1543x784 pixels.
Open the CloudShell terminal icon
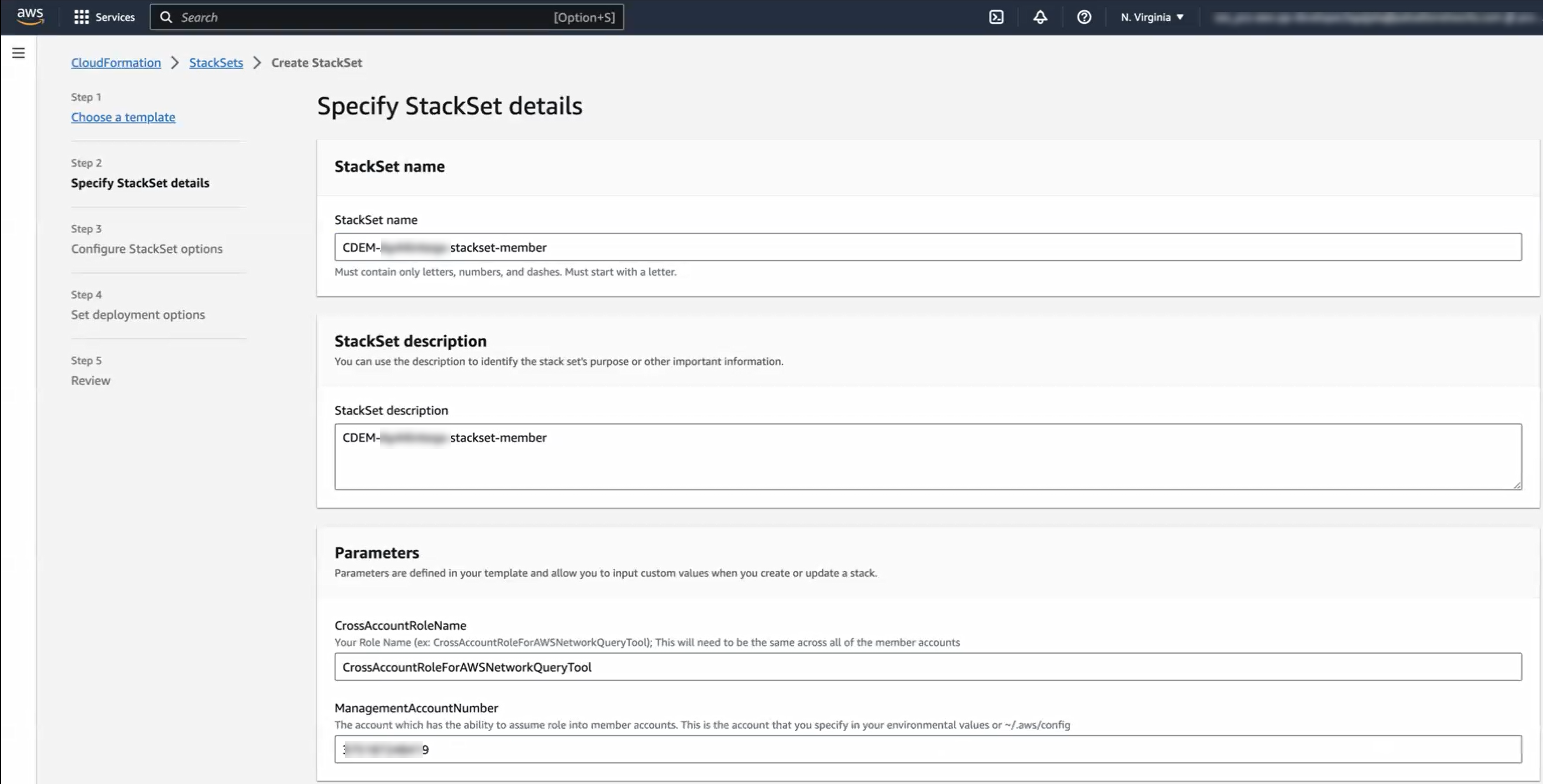click(x=996, y=17)
